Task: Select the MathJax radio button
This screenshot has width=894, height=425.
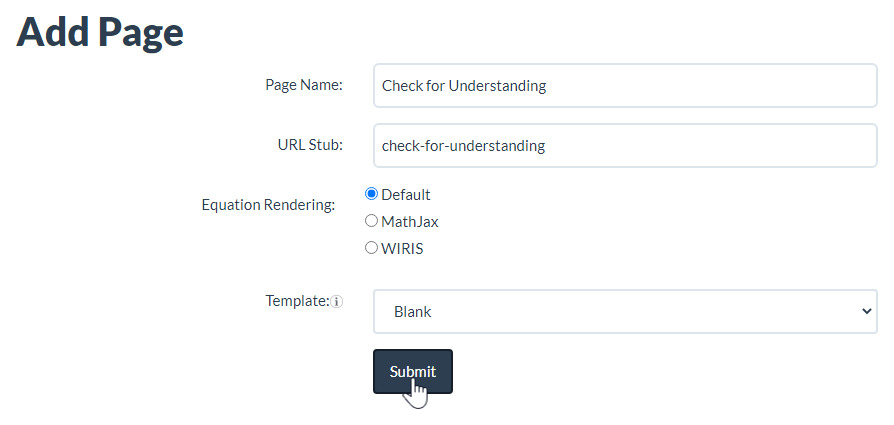Action: click(x=371, y=221)
